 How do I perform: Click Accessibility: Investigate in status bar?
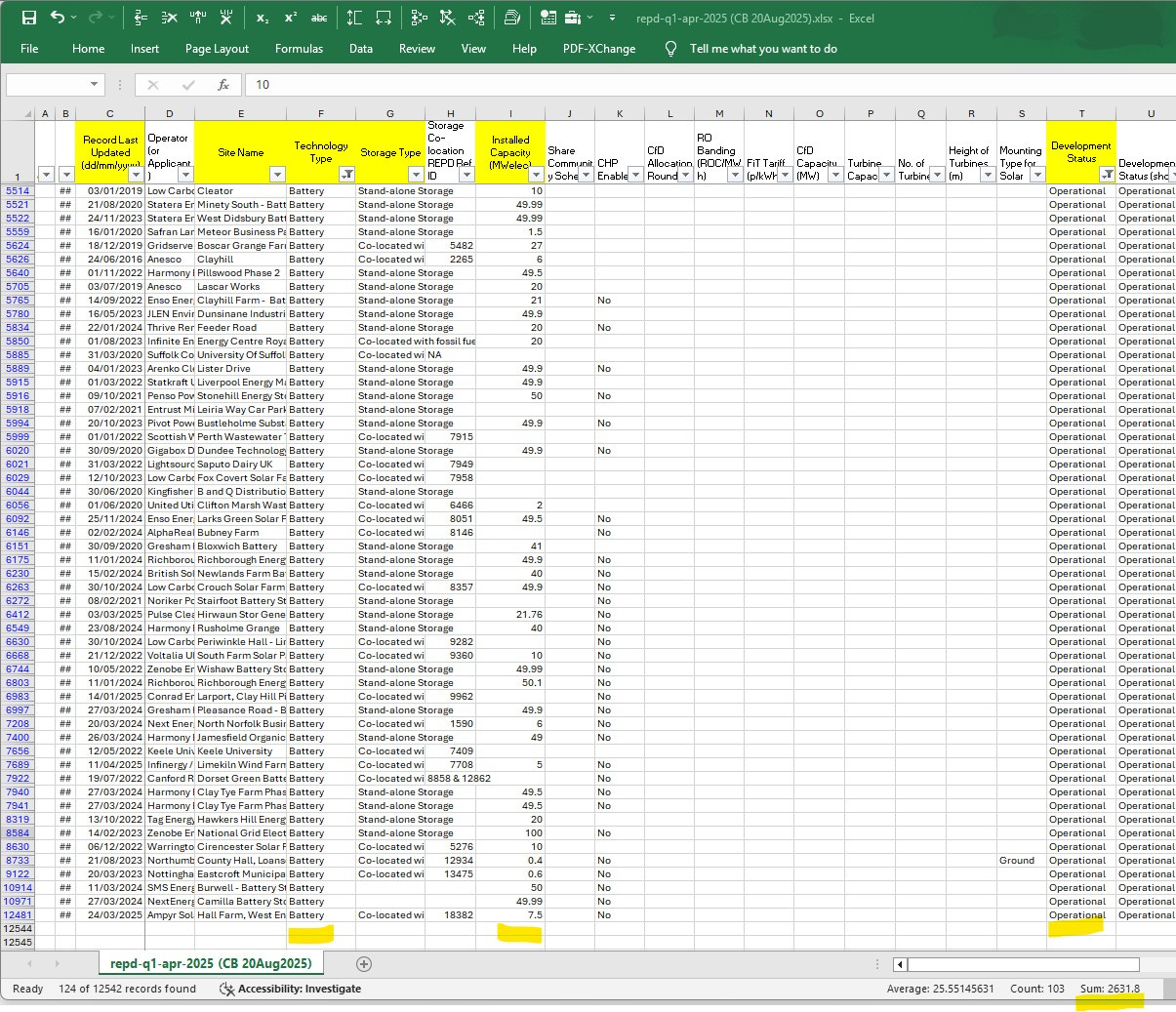[x=300, y=989]
